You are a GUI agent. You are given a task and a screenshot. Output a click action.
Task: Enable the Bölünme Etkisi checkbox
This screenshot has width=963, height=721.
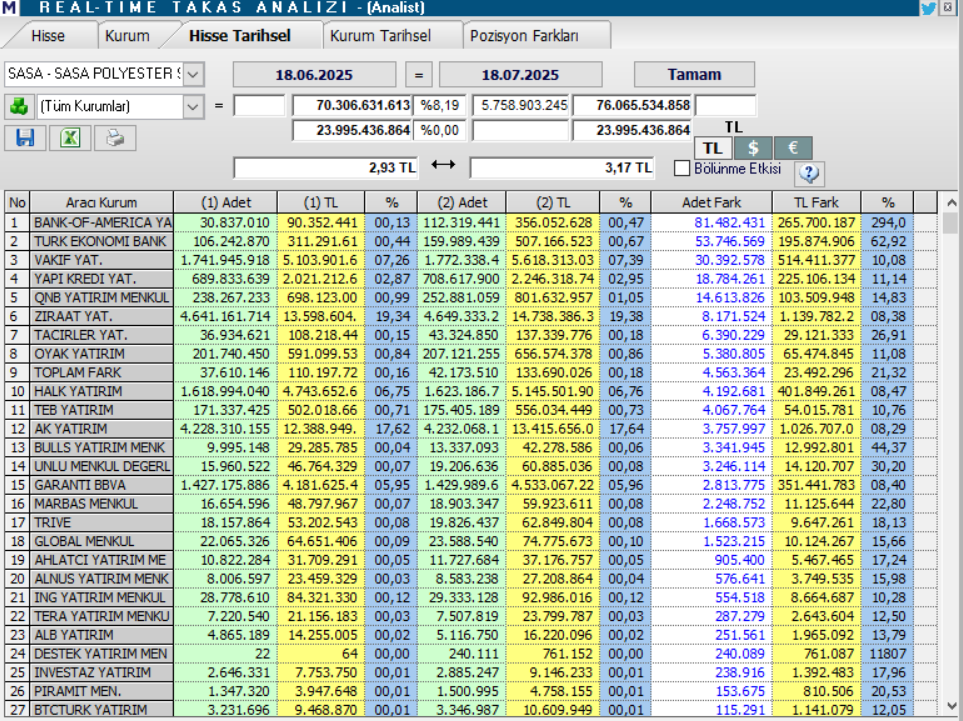point(682,167)
